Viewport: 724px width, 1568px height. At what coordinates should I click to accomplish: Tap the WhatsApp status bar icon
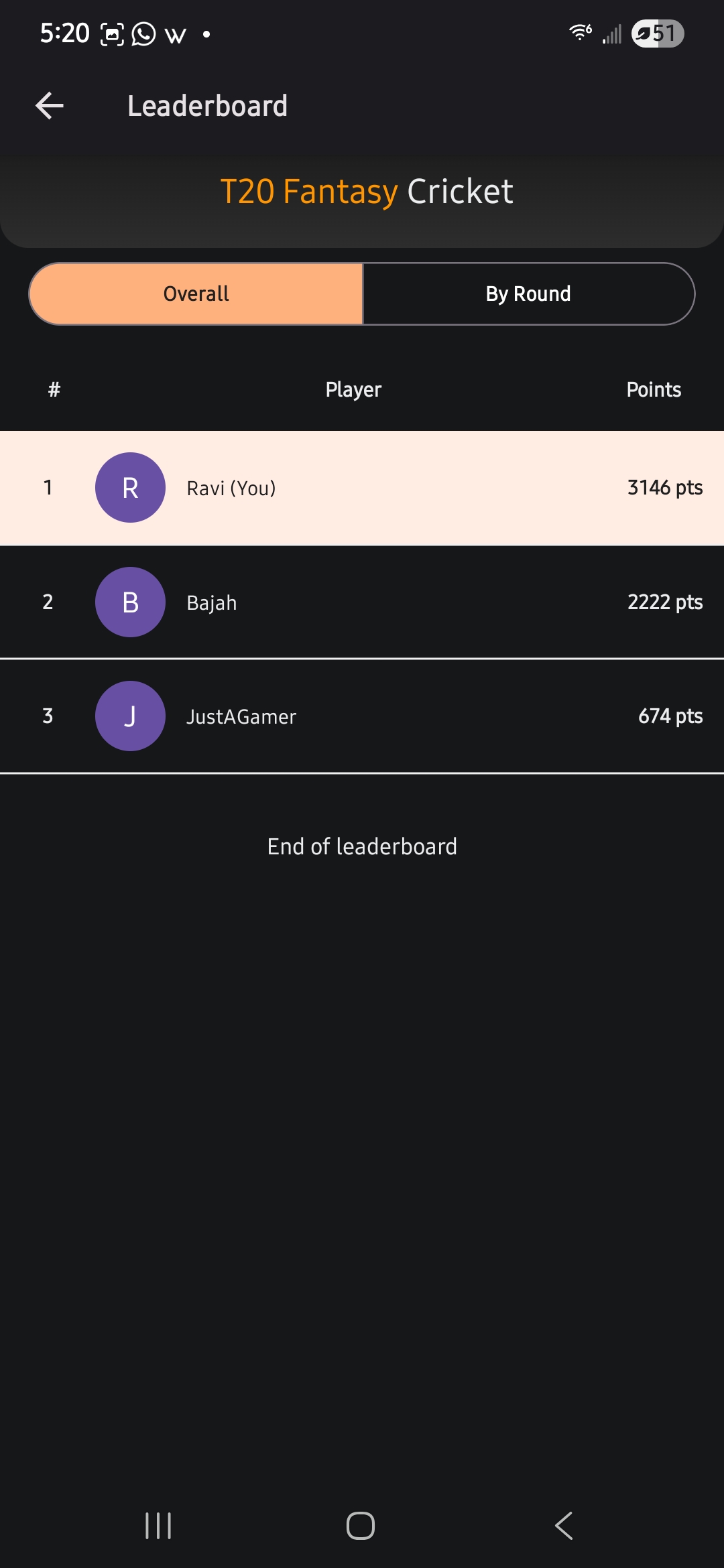[143, 34]
